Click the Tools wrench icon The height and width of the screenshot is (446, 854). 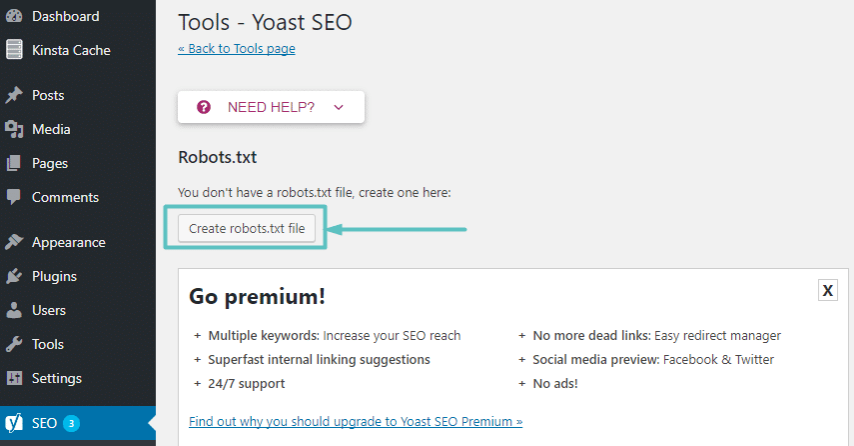point(14,344)
